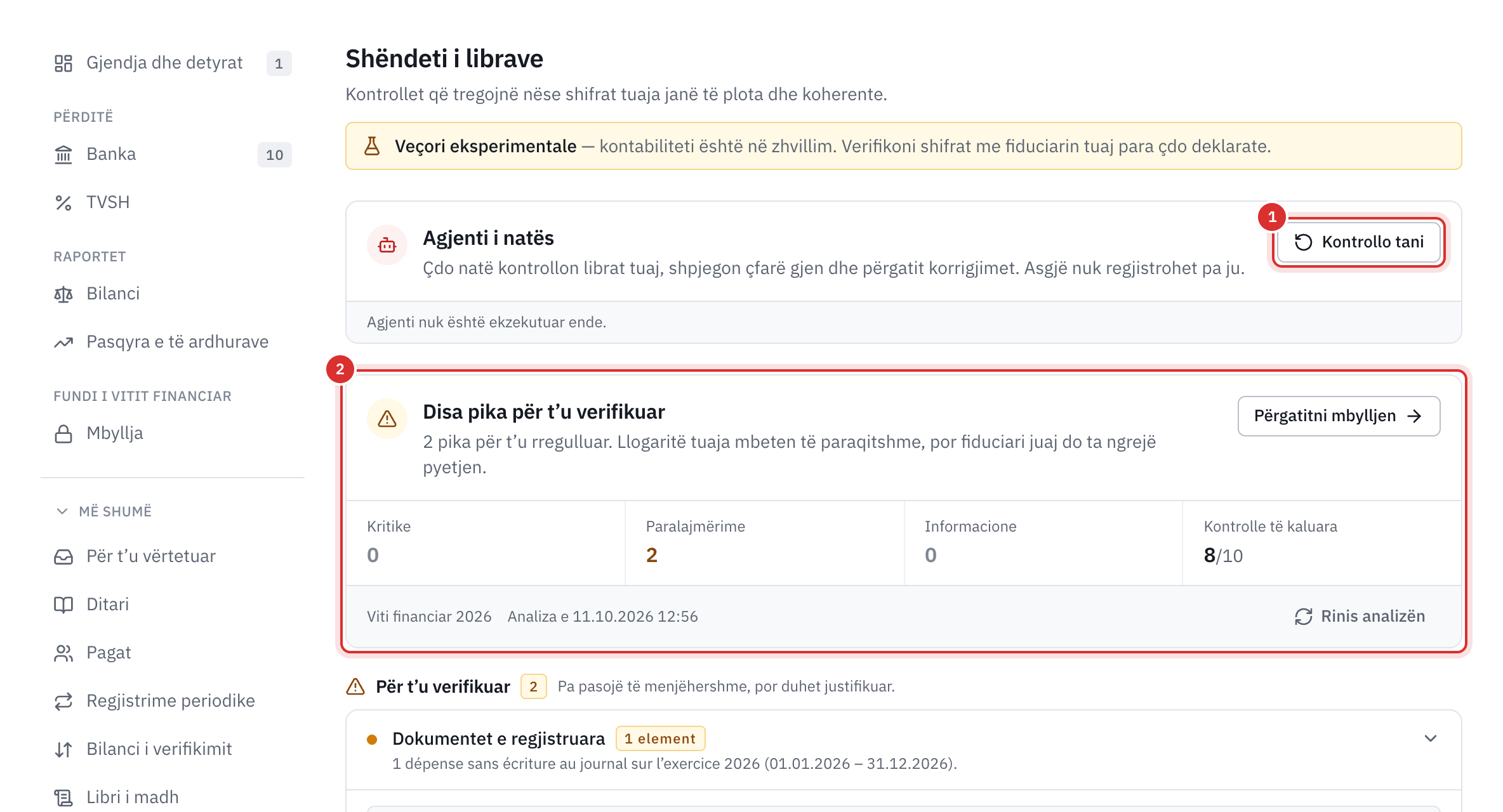Click the Mbyllja lock icon

click(x=63, y=433)
